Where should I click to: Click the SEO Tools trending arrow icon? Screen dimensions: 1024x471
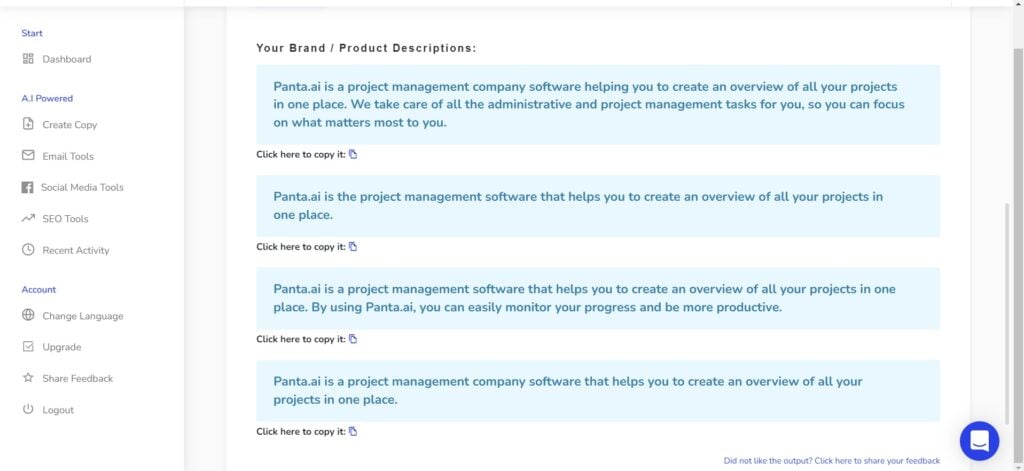[28, 219]
